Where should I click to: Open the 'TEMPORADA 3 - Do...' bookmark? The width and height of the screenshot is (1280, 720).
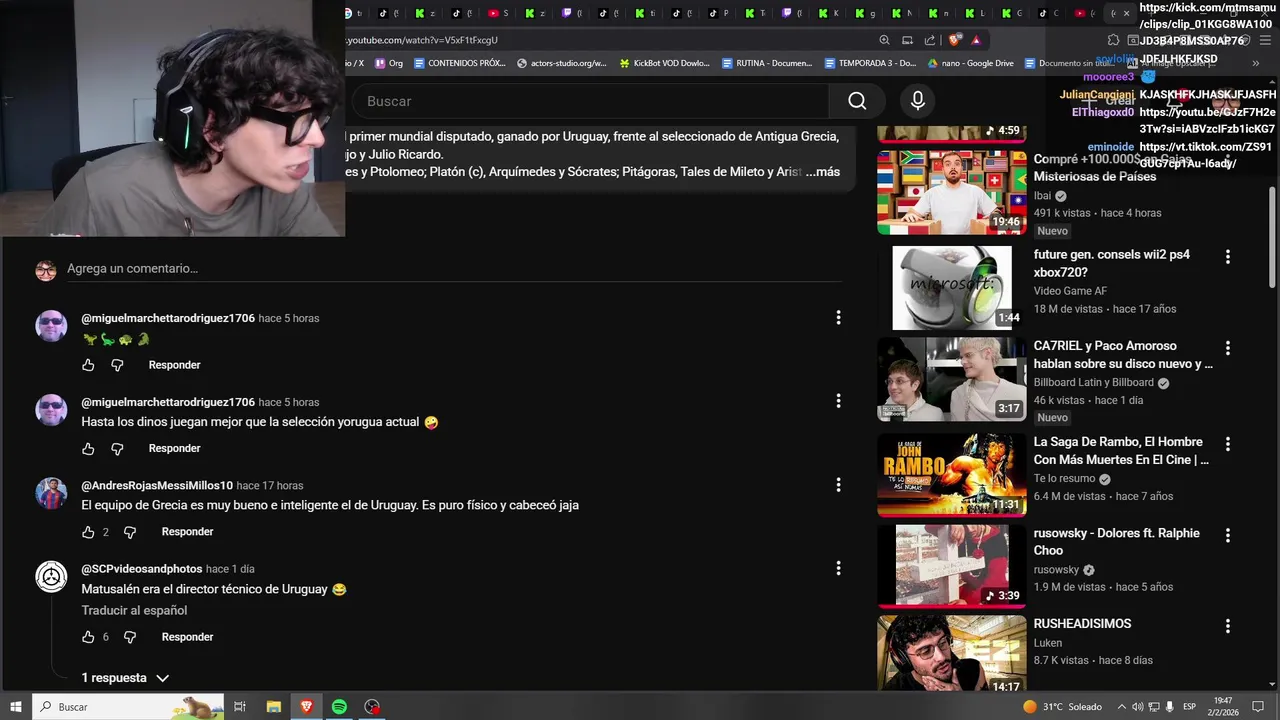click(870, 63)
